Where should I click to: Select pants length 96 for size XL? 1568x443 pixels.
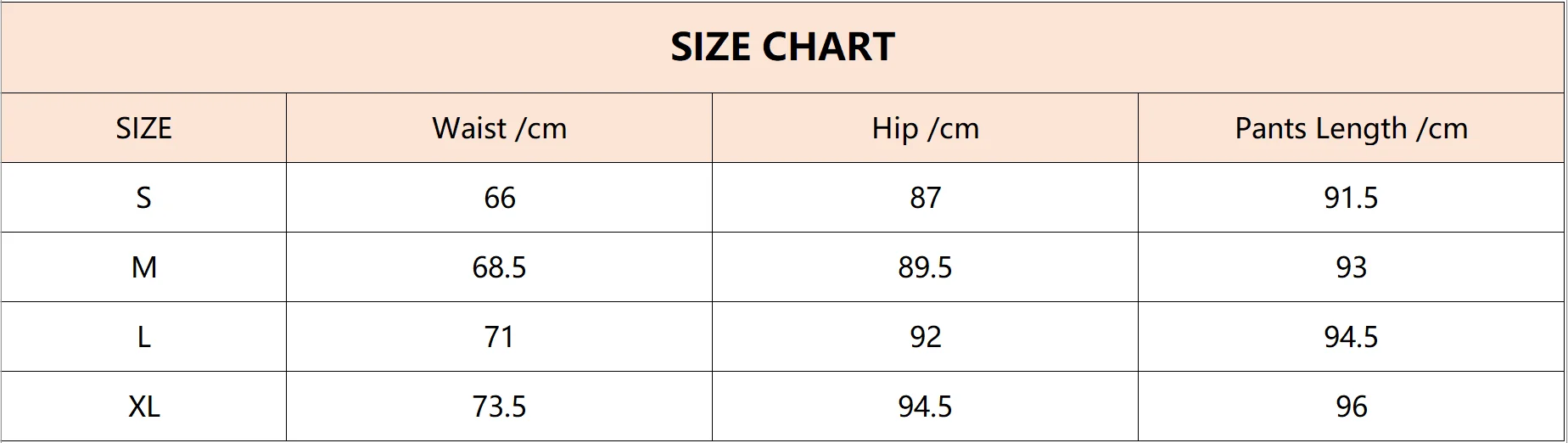1351,407
